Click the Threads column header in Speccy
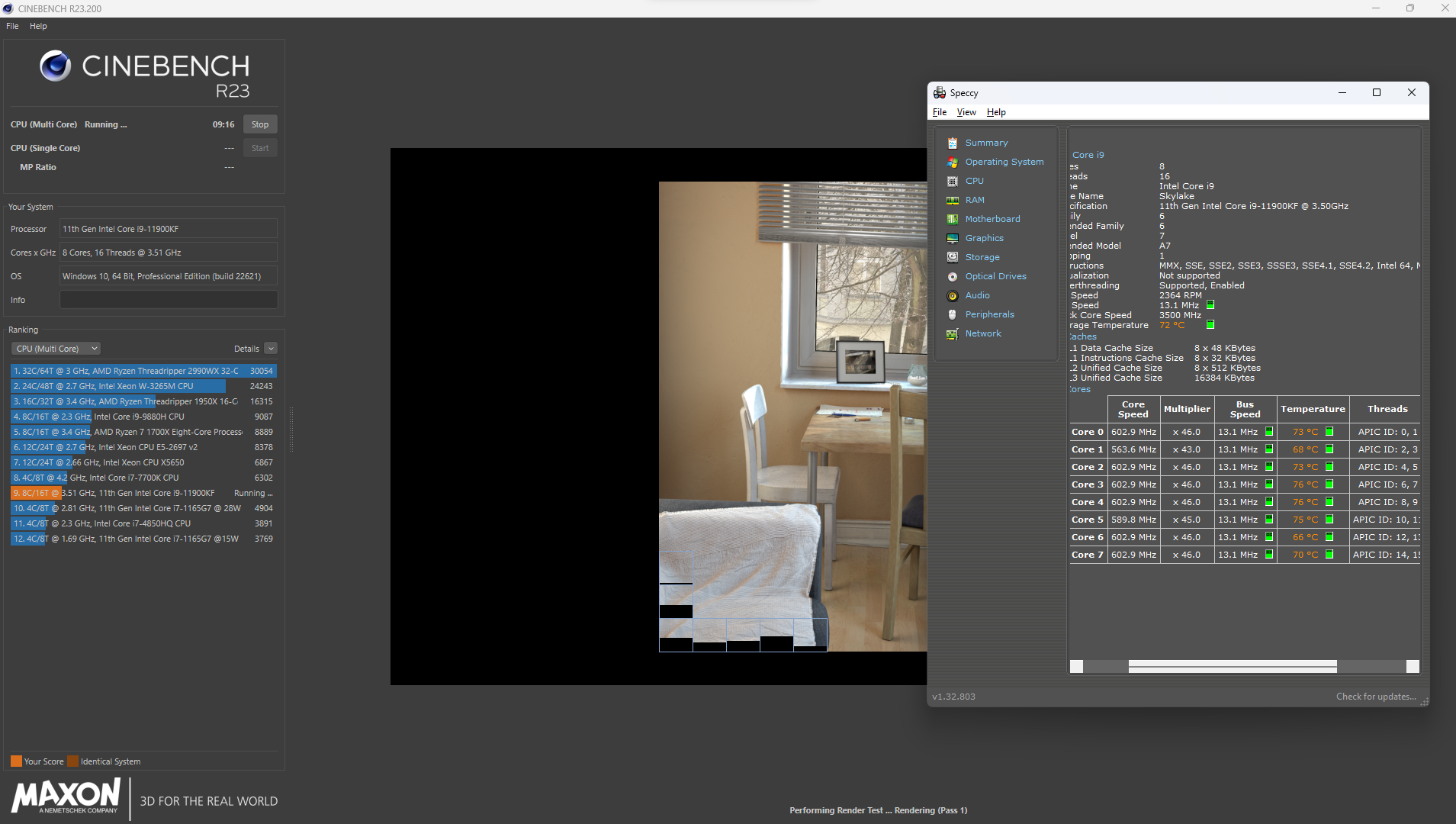This screenshot has width=1456, height=824. [x=1387, y=409]
